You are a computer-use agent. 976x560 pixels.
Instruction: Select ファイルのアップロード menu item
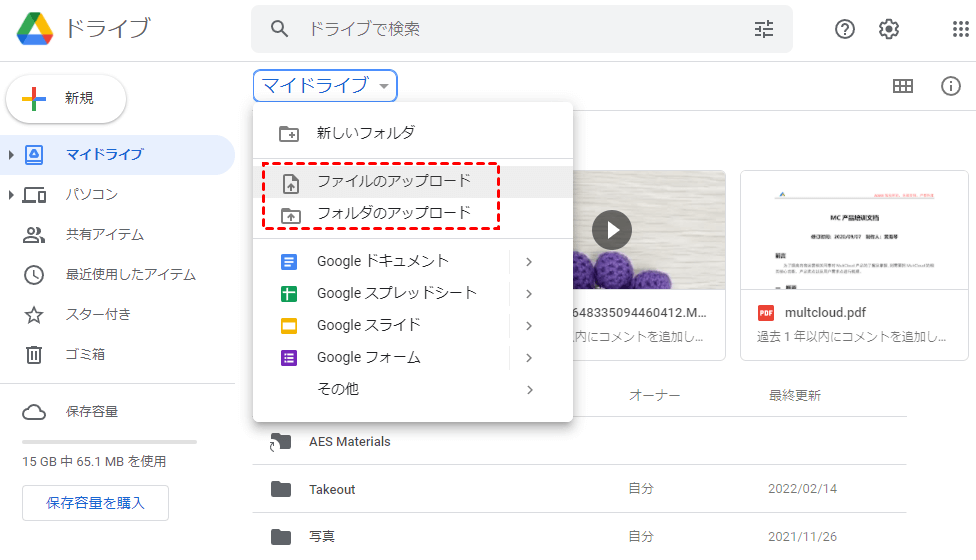pyautogui.click(x=393, y=182)
